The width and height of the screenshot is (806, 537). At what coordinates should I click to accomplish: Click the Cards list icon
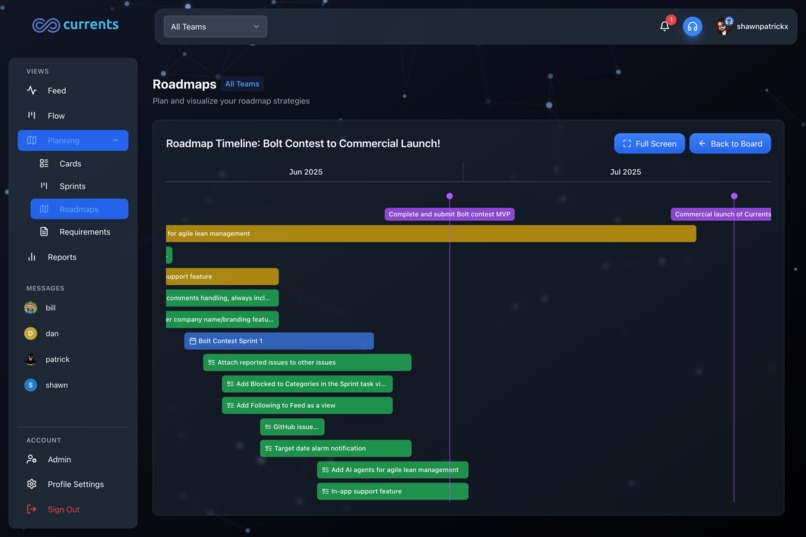point(44,163)
